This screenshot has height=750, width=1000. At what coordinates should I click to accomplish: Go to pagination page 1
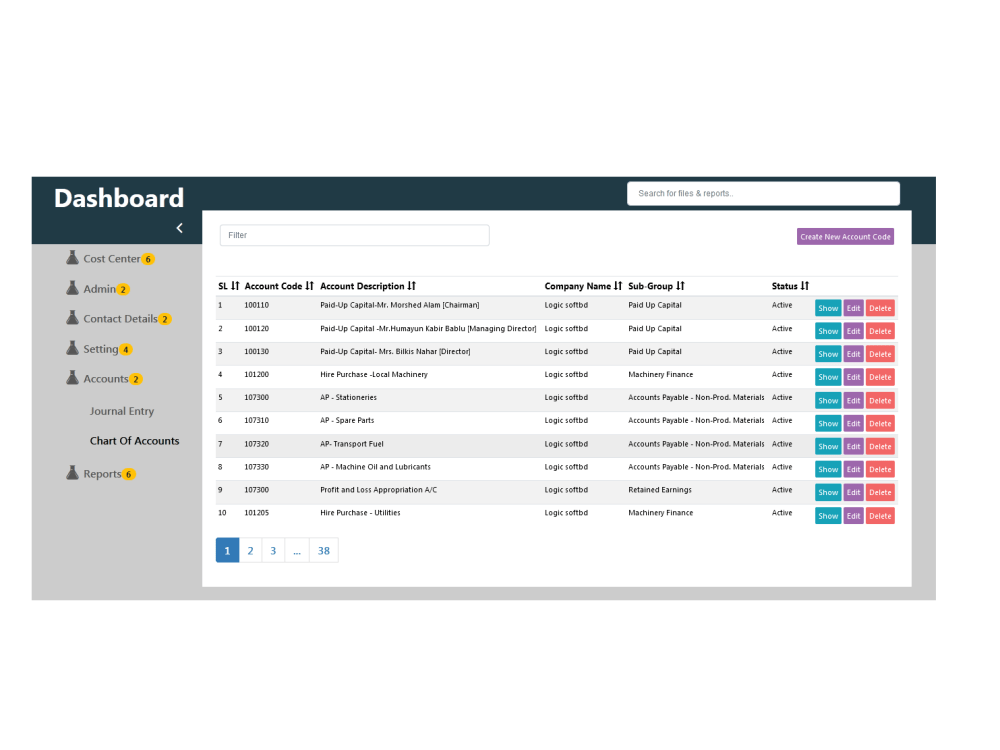[227, 550]
